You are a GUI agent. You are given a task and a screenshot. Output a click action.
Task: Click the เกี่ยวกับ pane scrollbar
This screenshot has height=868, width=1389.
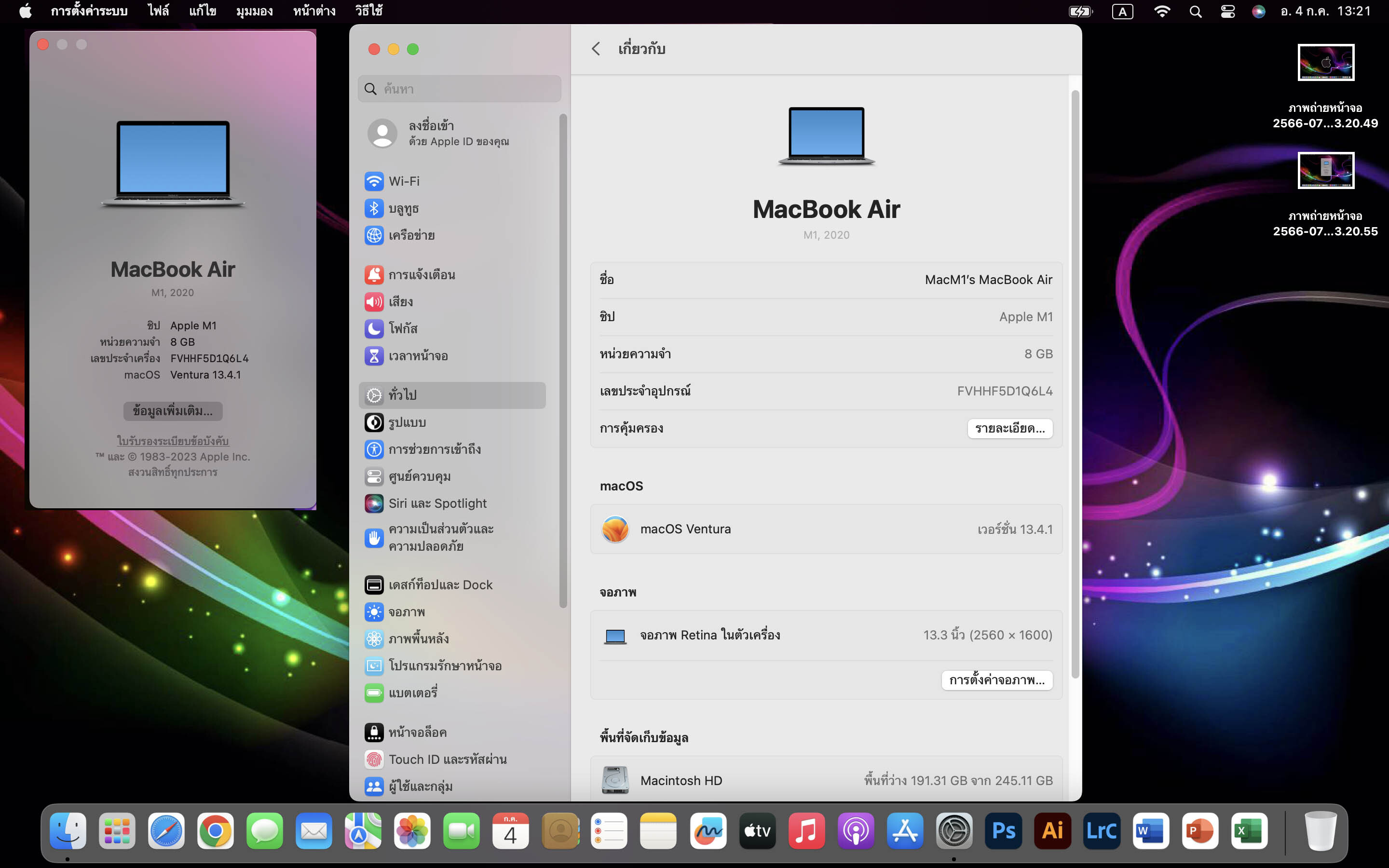click(1075, 383)
